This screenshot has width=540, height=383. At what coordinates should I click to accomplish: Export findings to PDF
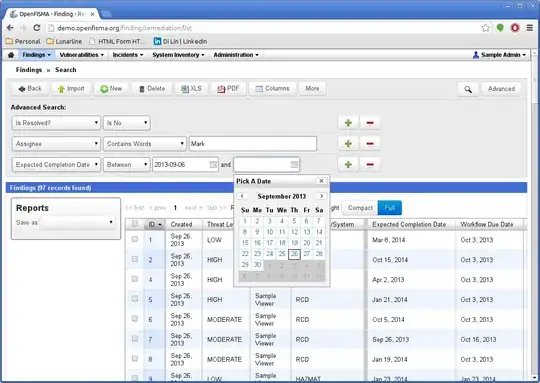tap(228, 89)
